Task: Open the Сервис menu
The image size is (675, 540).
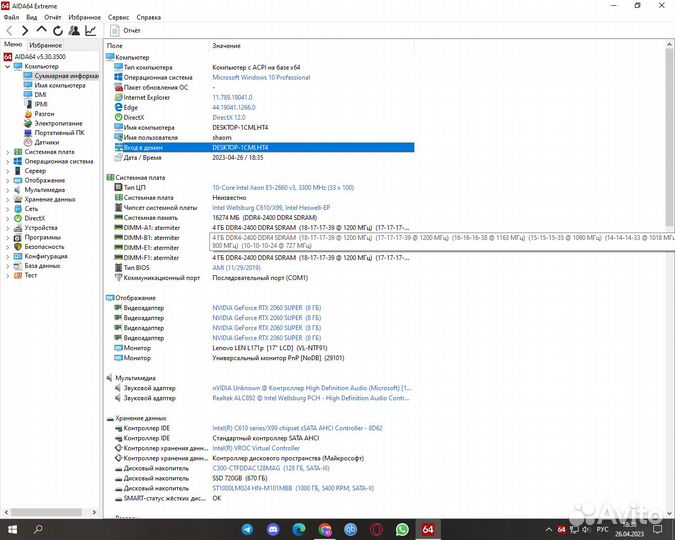Action: pyautogui.click(x=119, y=17)
